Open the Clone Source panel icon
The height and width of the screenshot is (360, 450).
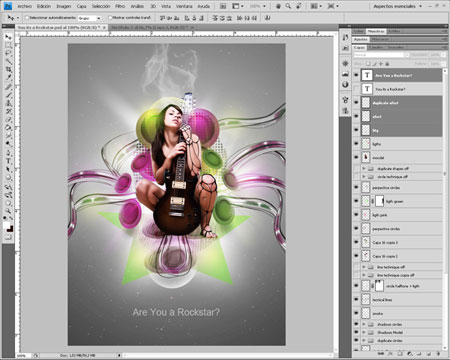pos(345,110)
